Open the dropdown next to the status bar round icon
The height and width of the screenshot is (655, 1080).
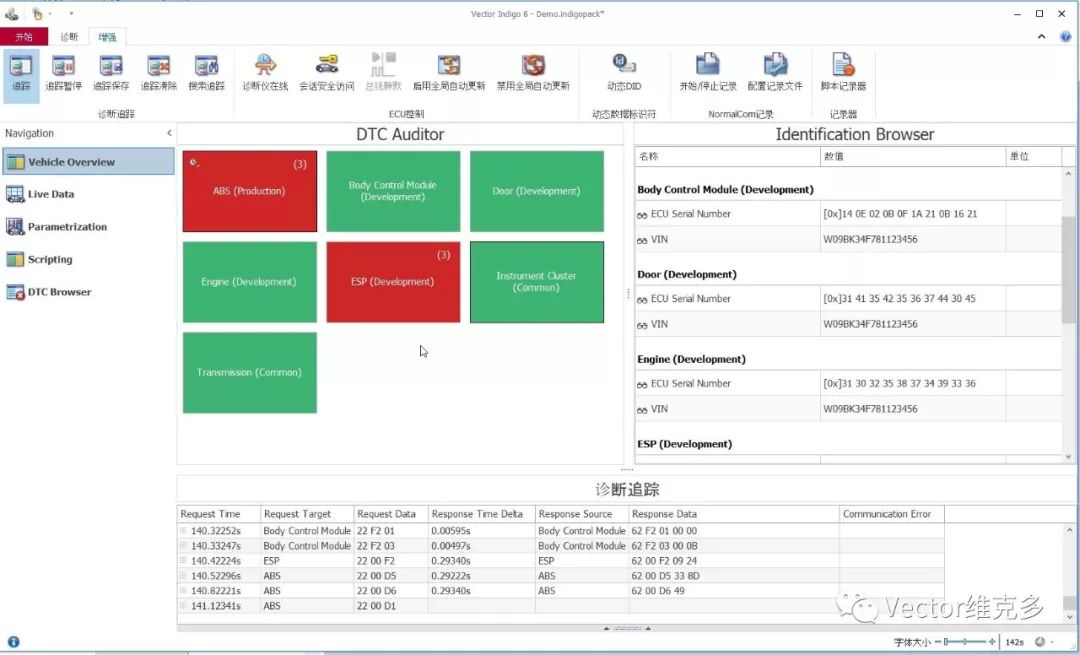1052,642
